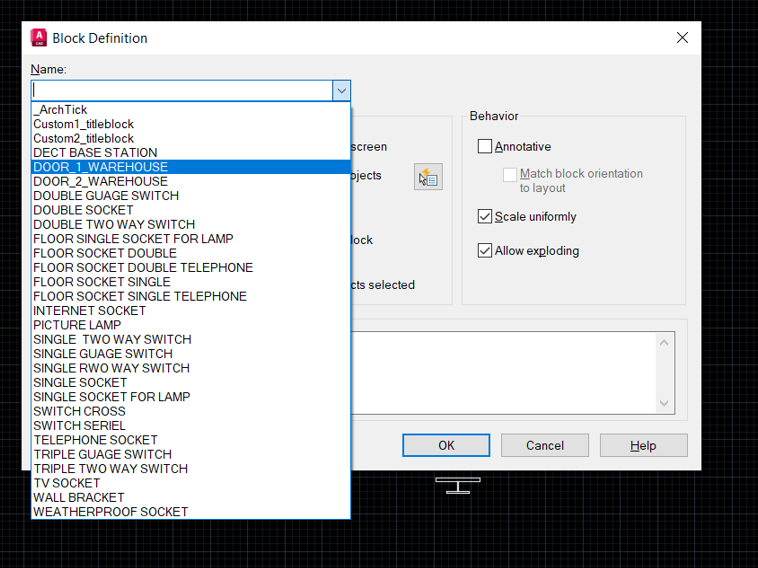Open Help for block definition
This screenshot has width=758, height=568.
click(x=643, y=445)
